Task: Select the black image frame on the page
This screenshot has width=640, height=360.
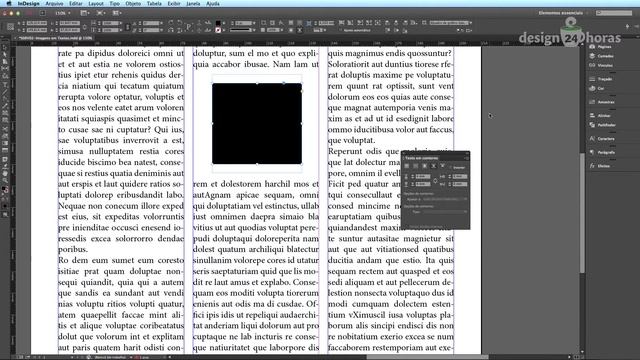Action: click(257, 124)
